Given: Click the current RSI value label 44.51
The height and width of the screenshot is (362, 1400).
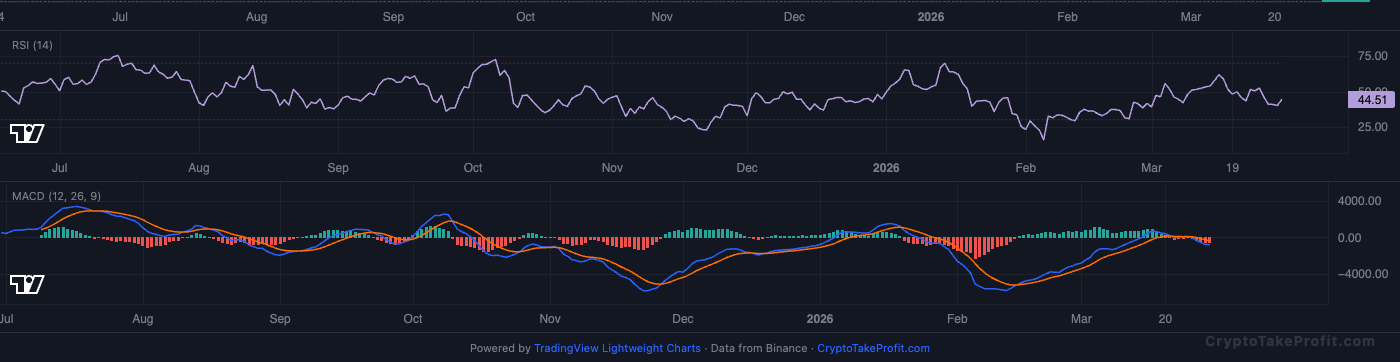Looking at the screenshot, I should [x=1370, y=99].
